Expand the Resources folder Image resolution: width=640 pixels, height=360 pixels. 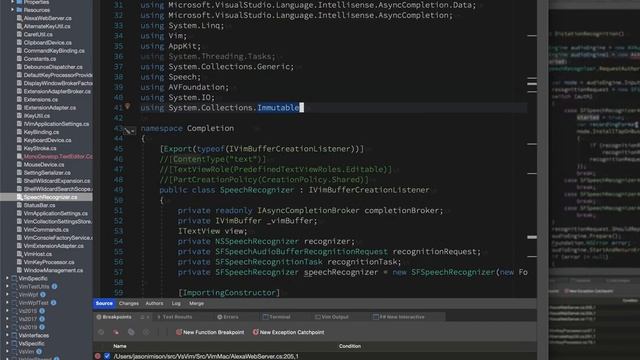12,10
